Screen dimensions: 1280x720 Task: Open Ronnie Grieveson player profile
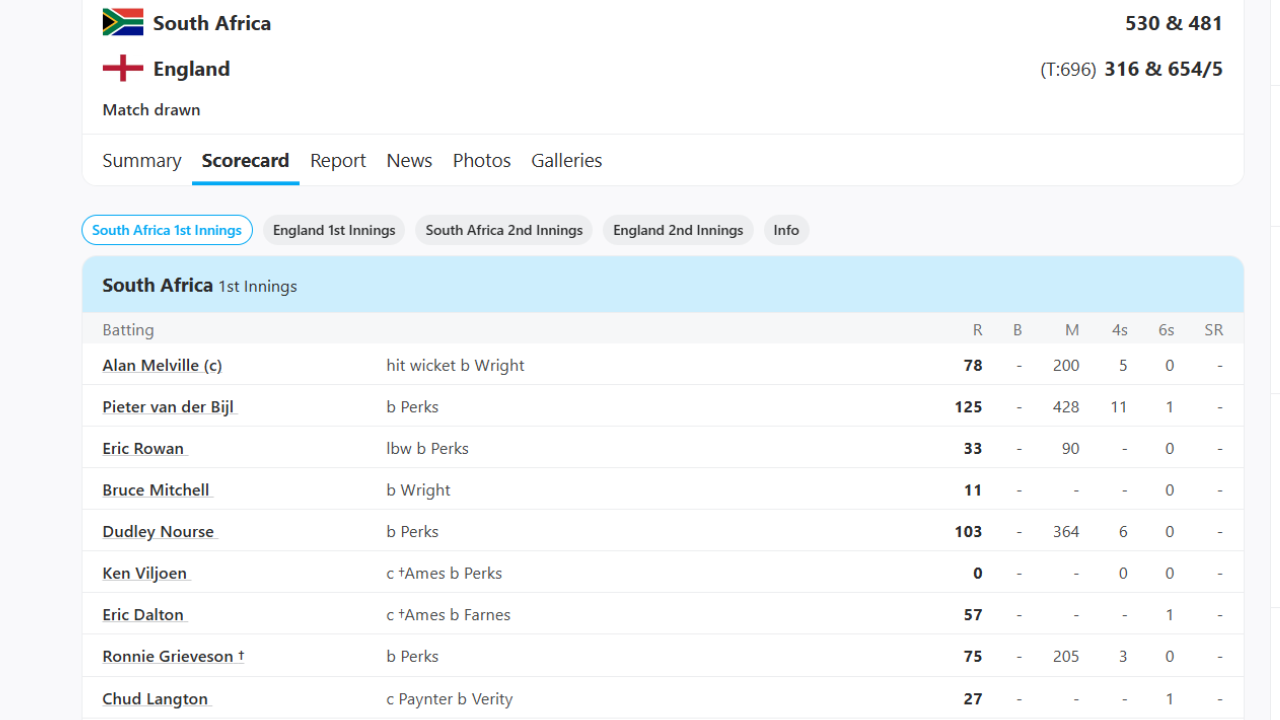pyautogui.click(x=173, y=657)
